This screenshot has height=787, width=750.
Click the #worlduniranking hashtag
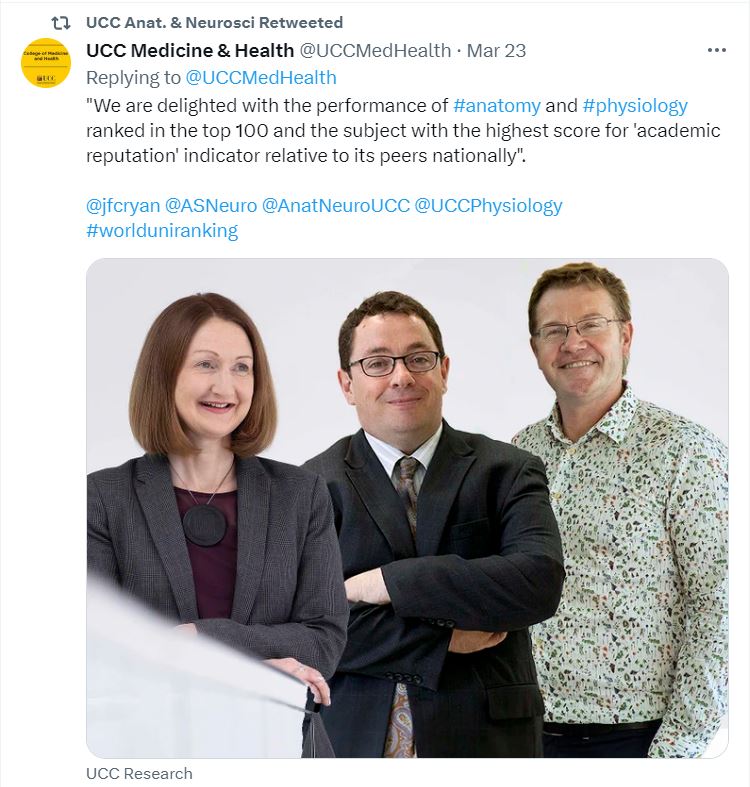[162, 231]
